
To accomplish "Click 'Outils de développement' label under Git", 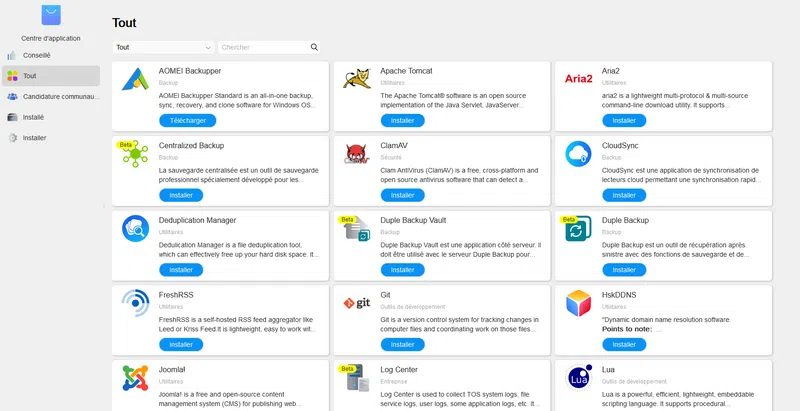I will [x=413, y=306].
